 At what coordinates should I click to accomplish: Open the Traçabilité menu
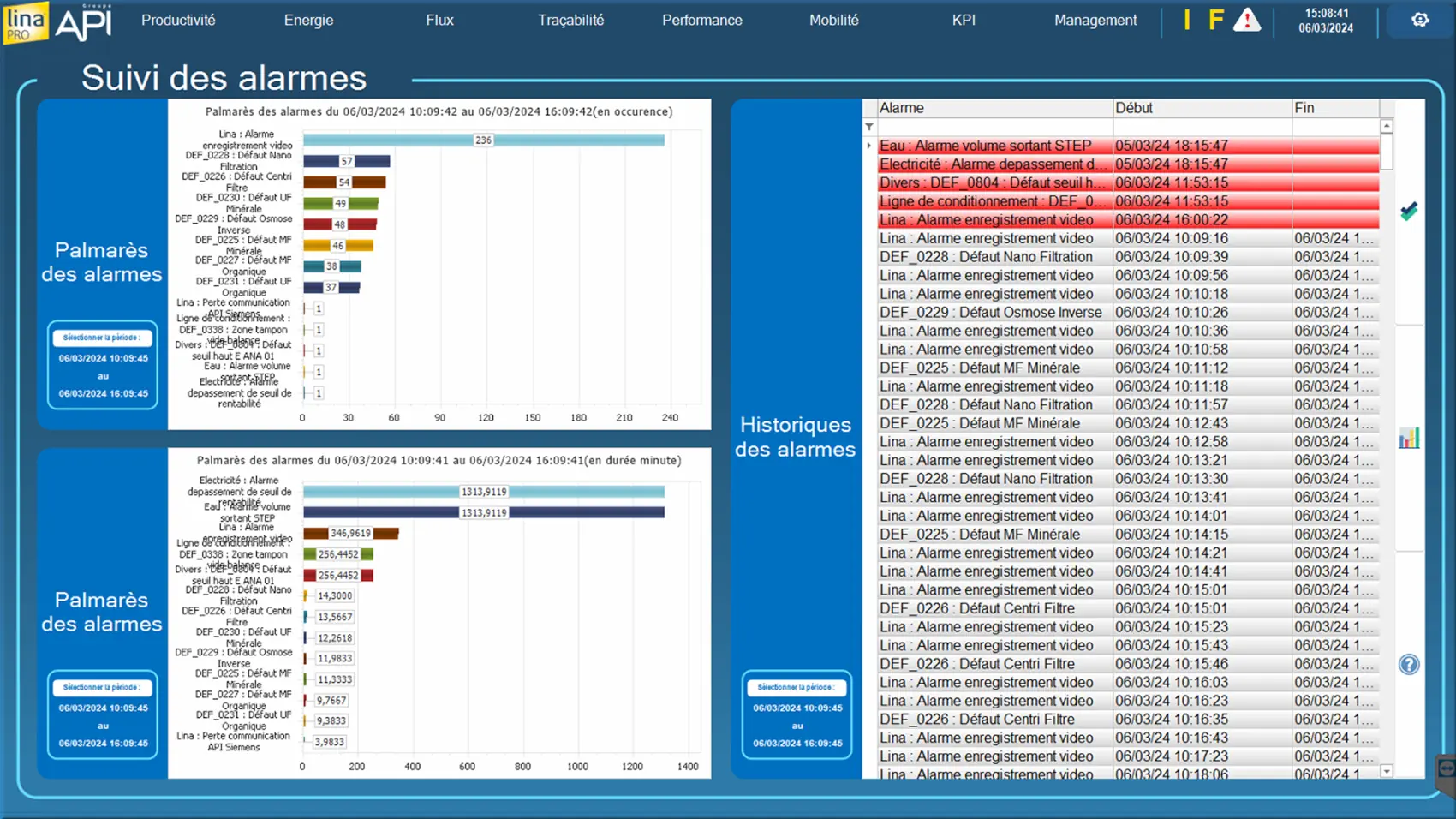point(570,20)
